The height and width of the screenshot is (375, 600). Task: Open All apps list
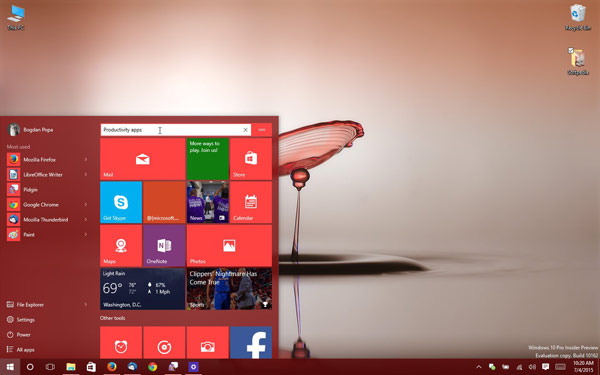21,349
